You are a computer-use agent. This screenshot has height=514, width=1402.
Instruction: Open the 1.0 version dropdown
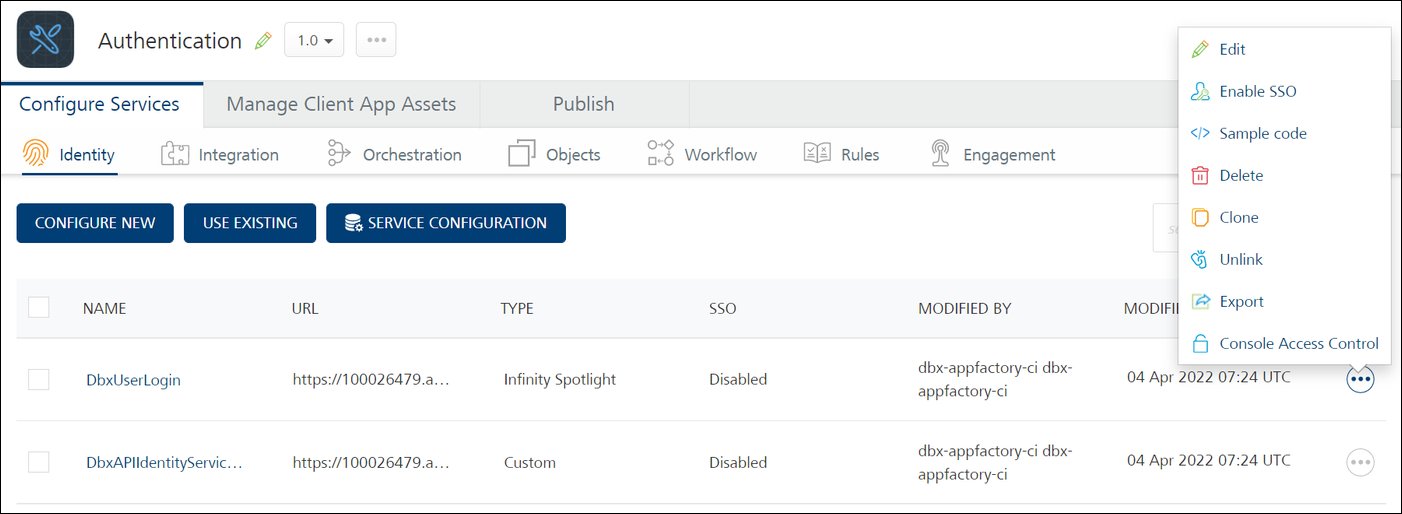[x=314, y=40]
